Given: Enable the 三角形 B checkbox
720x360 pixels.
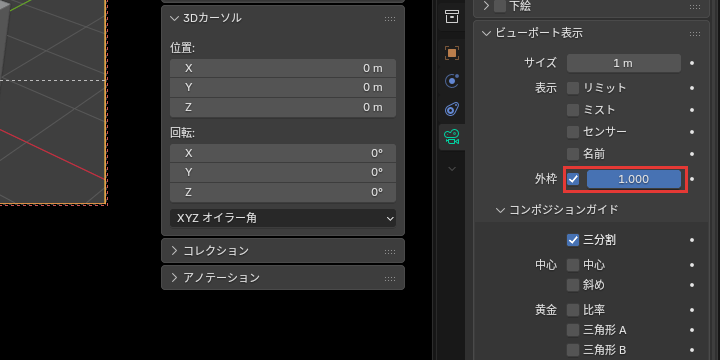Looking at the screenshot, I should pos(573,350).
